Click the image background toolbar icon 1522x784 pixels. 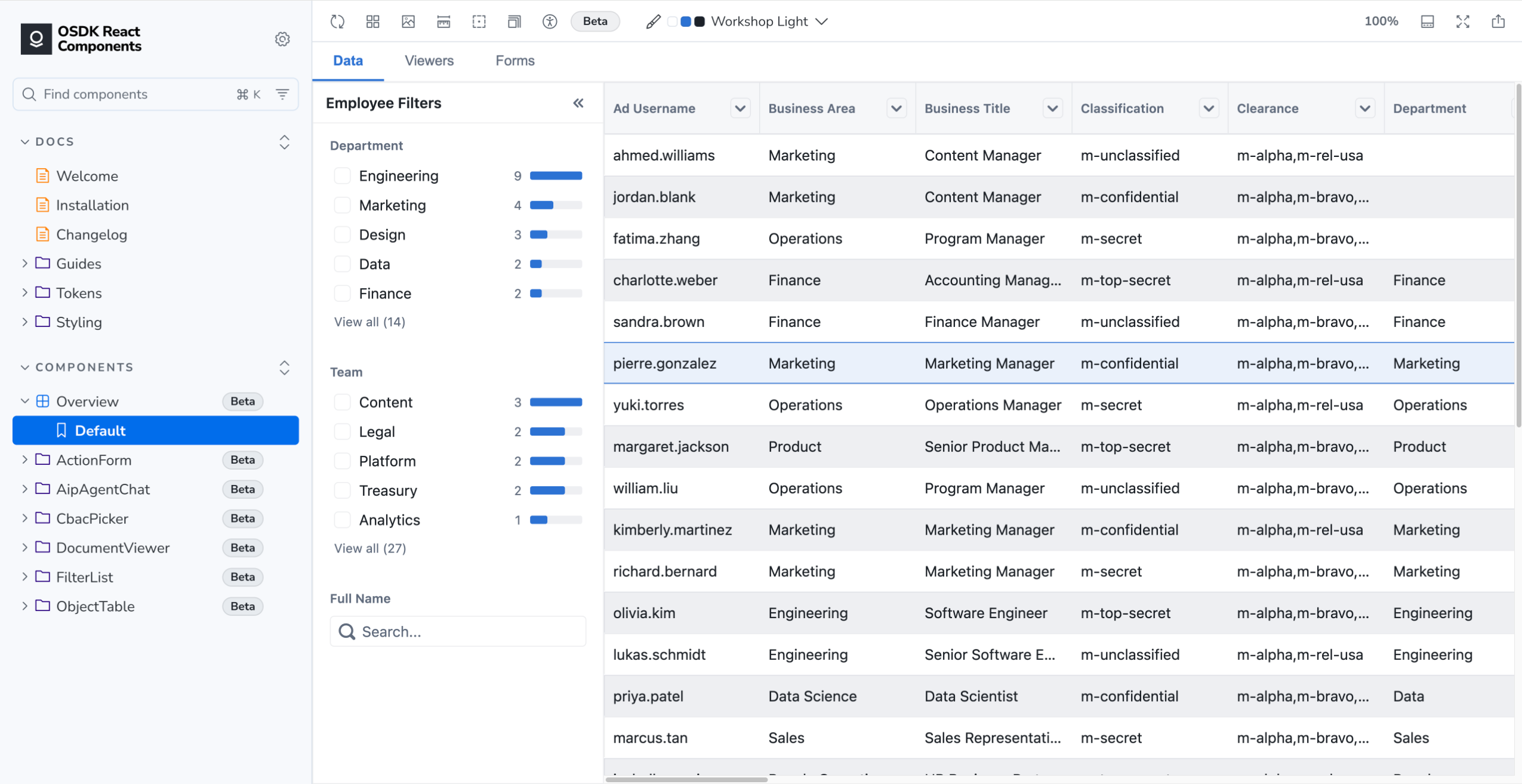[408, 21]
